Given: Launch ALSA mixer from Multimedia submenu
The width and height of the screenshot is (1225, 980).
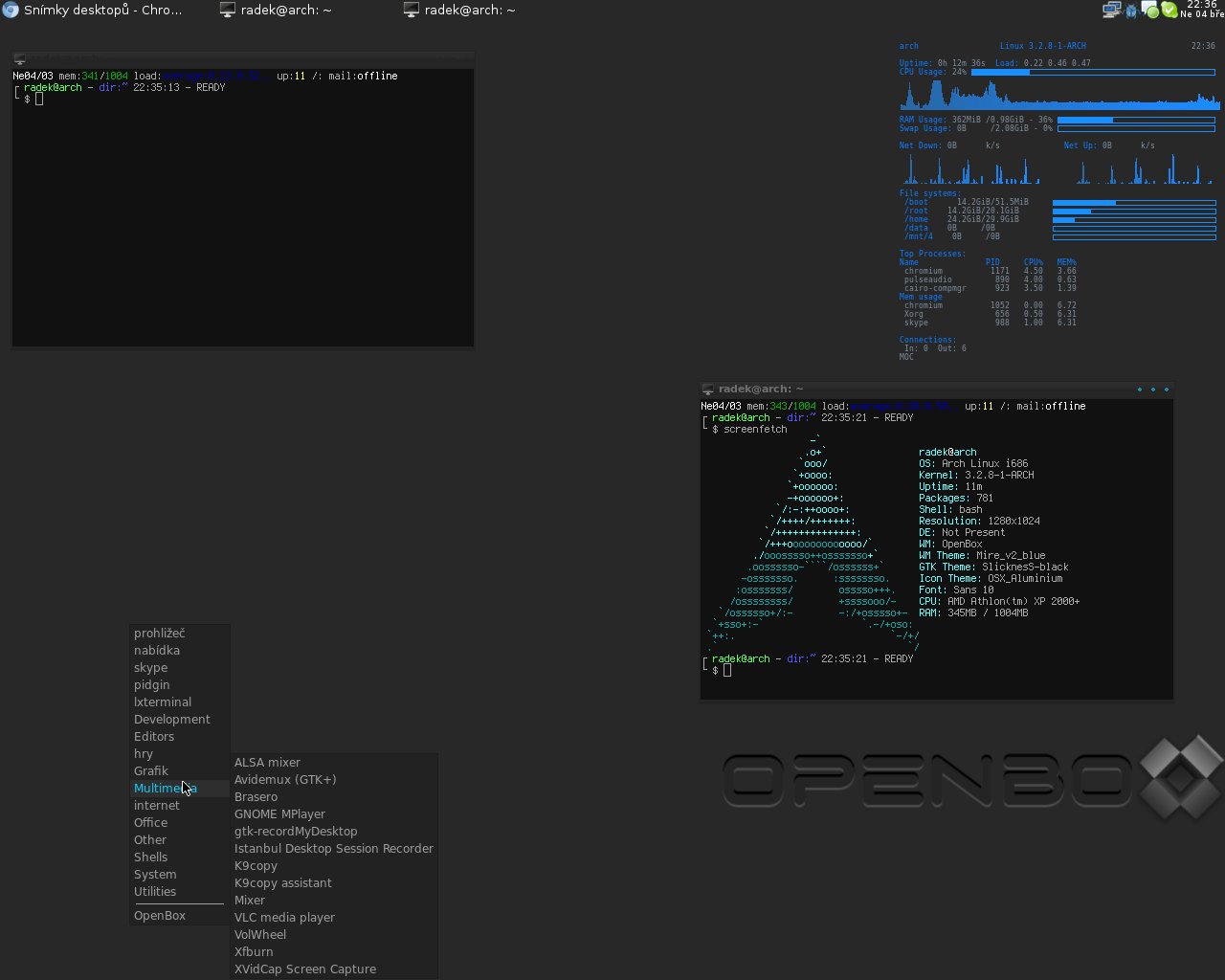Looking at the screenshot, I should (x=335, y=763).
